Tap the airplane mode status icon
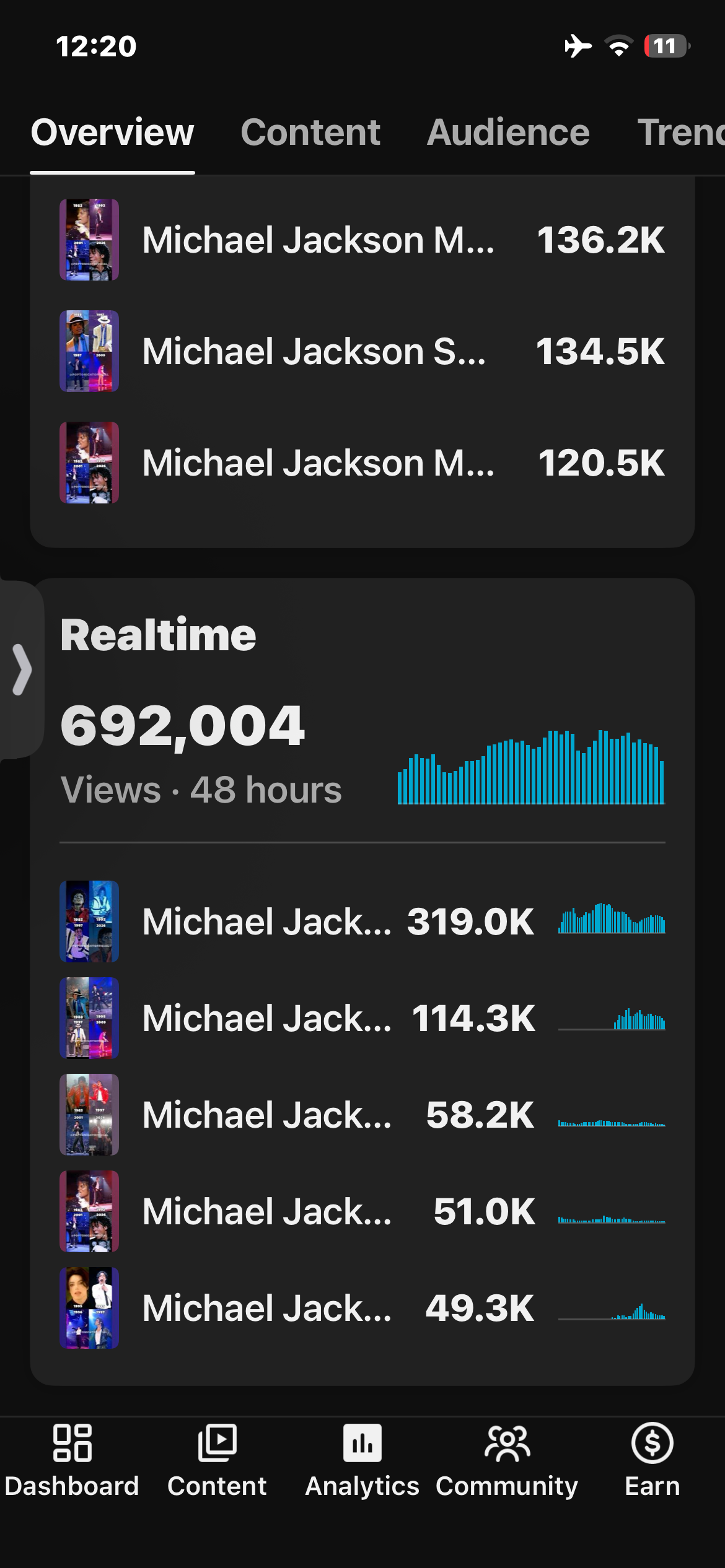Viewport: 725px width, 1568px height. click(578, 46)
